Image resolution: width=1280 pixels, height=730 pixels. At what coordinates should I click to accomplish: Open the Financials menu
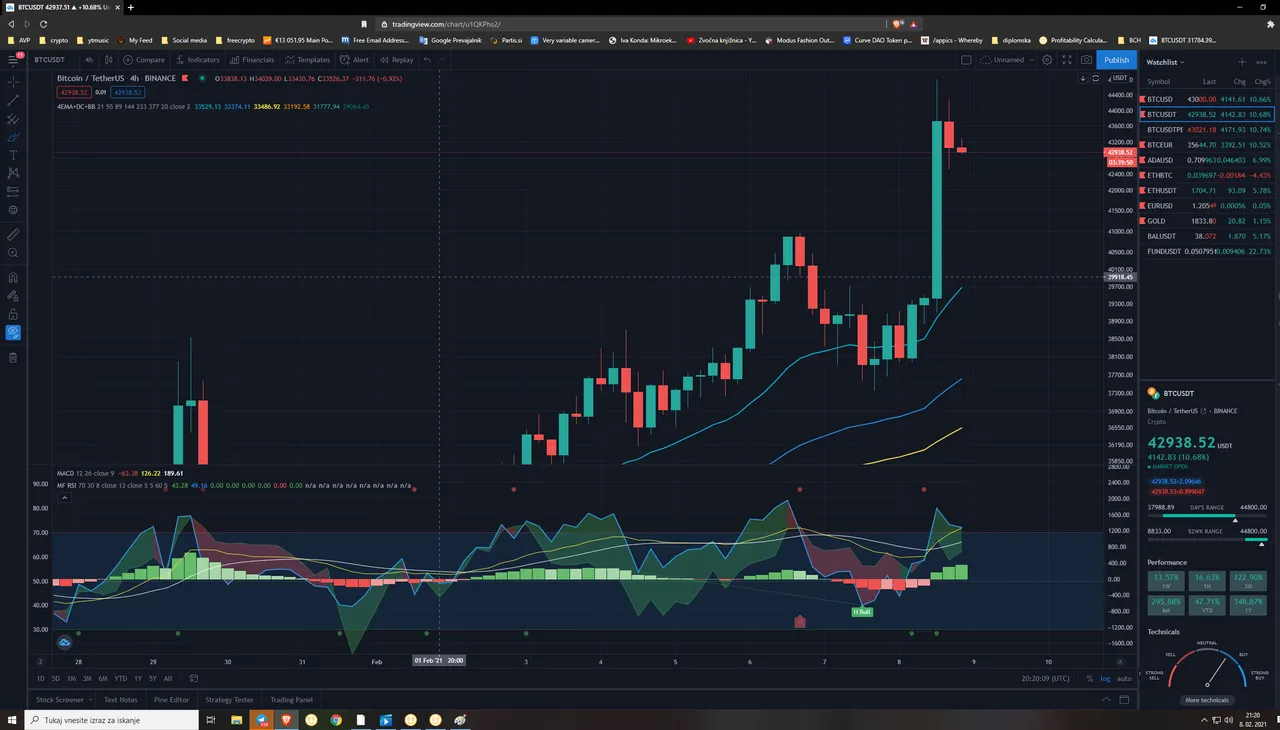point(251,60)
